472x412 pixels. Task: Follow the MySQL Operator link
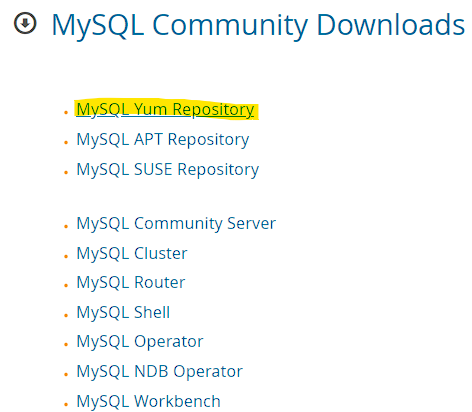click(140, 342)
